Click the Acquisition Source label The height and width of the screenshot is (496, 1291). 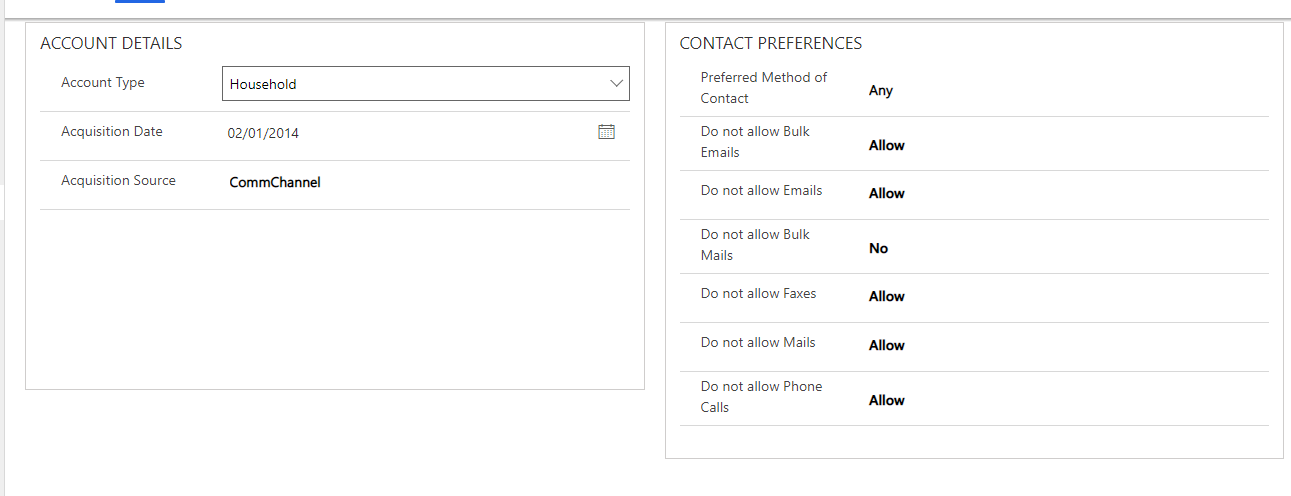(118, 181)
